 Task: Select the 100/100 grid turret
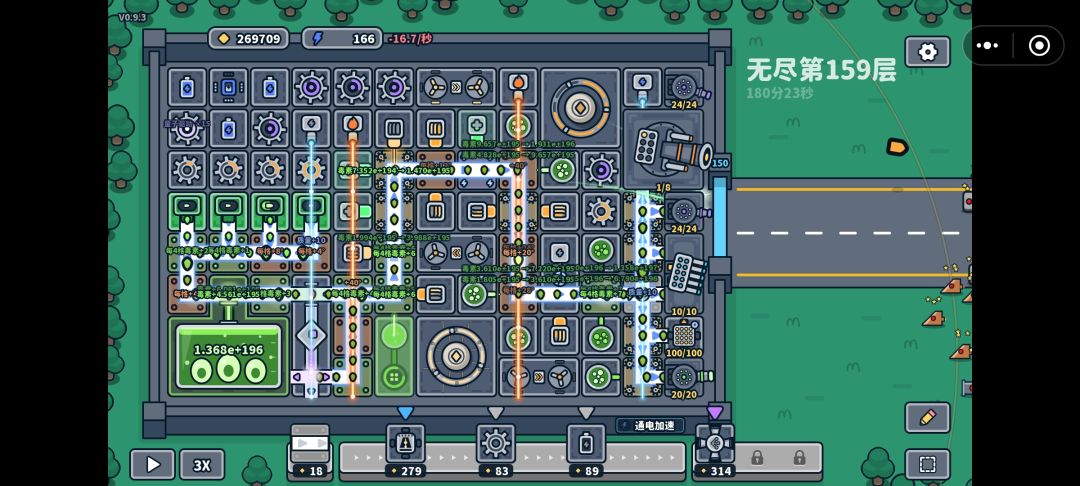click(683, 336)
